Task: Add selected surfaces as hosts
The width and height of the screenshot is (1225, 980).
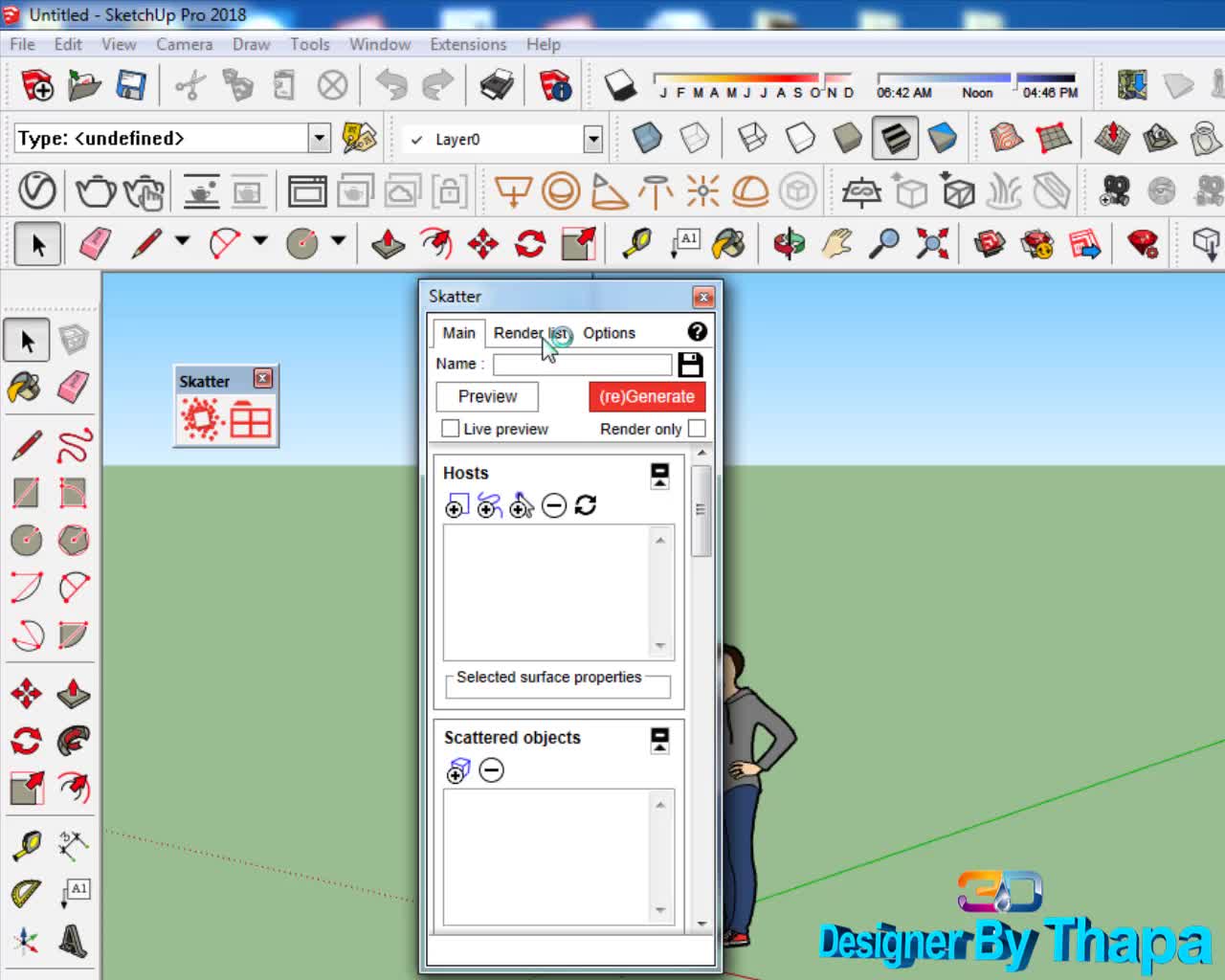Action: 457,505
